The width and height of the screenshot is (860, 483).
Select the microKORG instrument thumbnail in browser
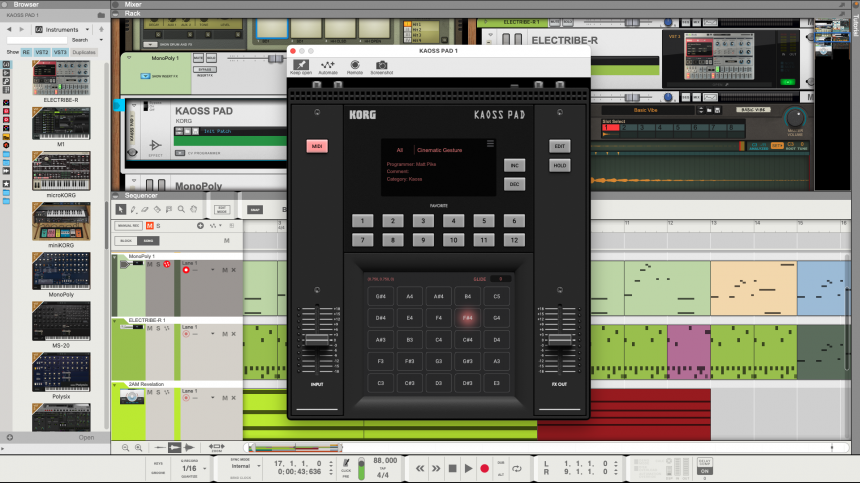tap(61, 171)
